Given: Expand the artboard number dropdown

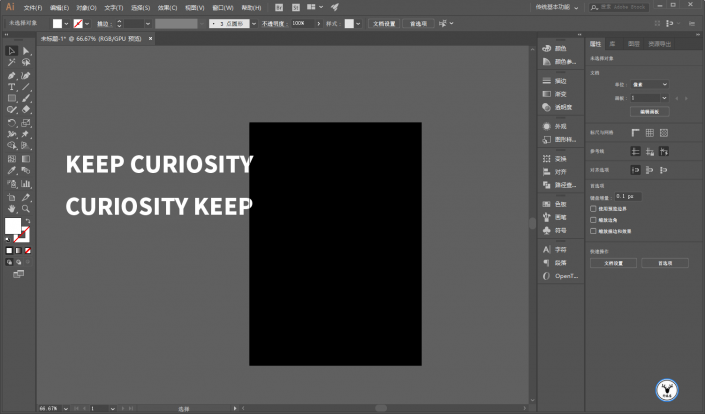Looking at the screenshot, I should click(664, 98).
